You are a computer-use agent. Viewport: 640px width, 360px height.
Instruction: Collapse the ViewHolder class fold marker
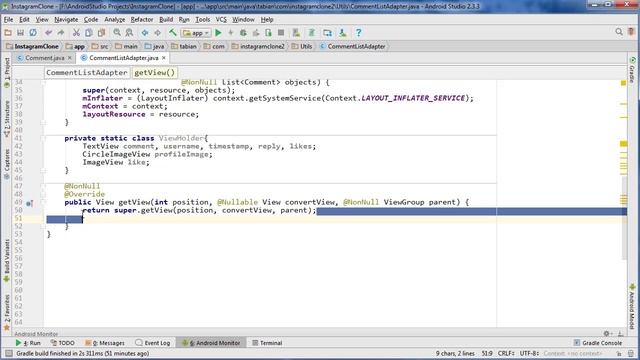pyautogui.click(x=43, y=138)
